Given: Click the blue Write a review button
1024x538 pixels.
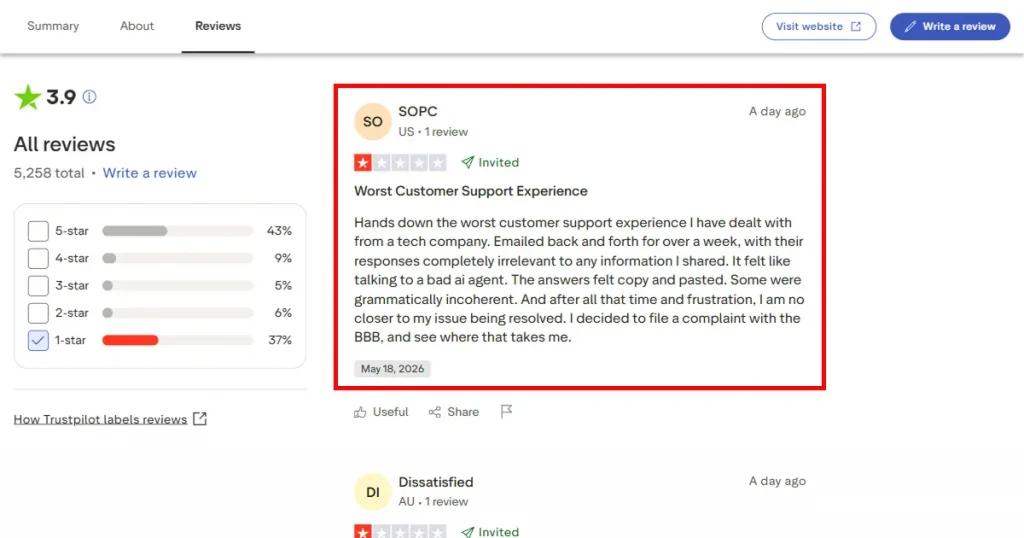Looking at the screenshot, I should tap(950, 27).
